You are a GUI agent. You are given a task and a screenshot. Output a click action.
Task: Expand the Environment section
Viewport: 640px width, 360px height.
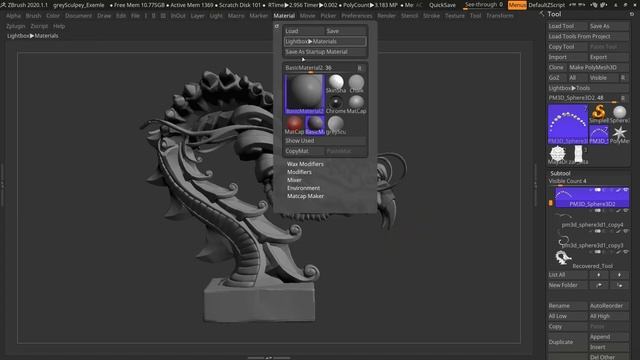[x=303, y=188]
